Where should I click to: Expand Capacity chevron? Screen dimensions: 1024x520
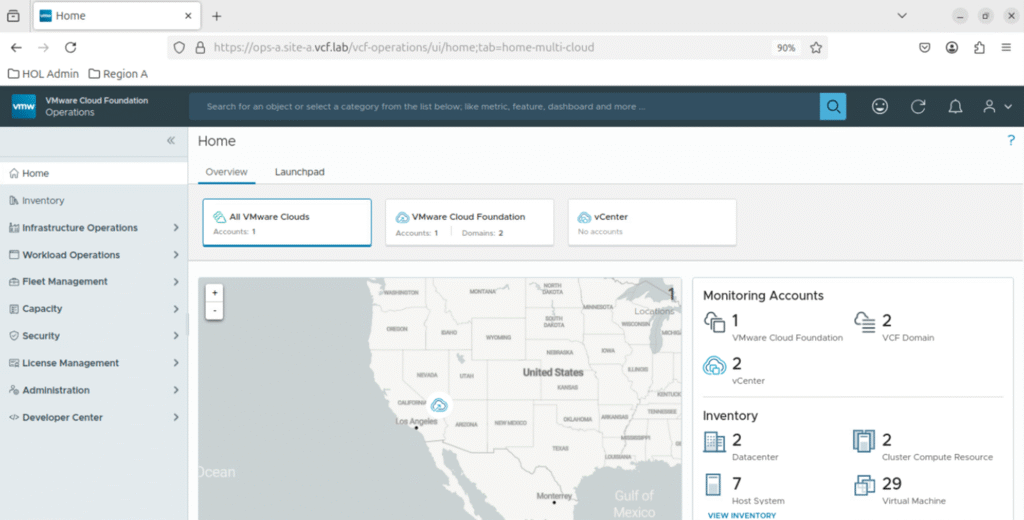176,308
